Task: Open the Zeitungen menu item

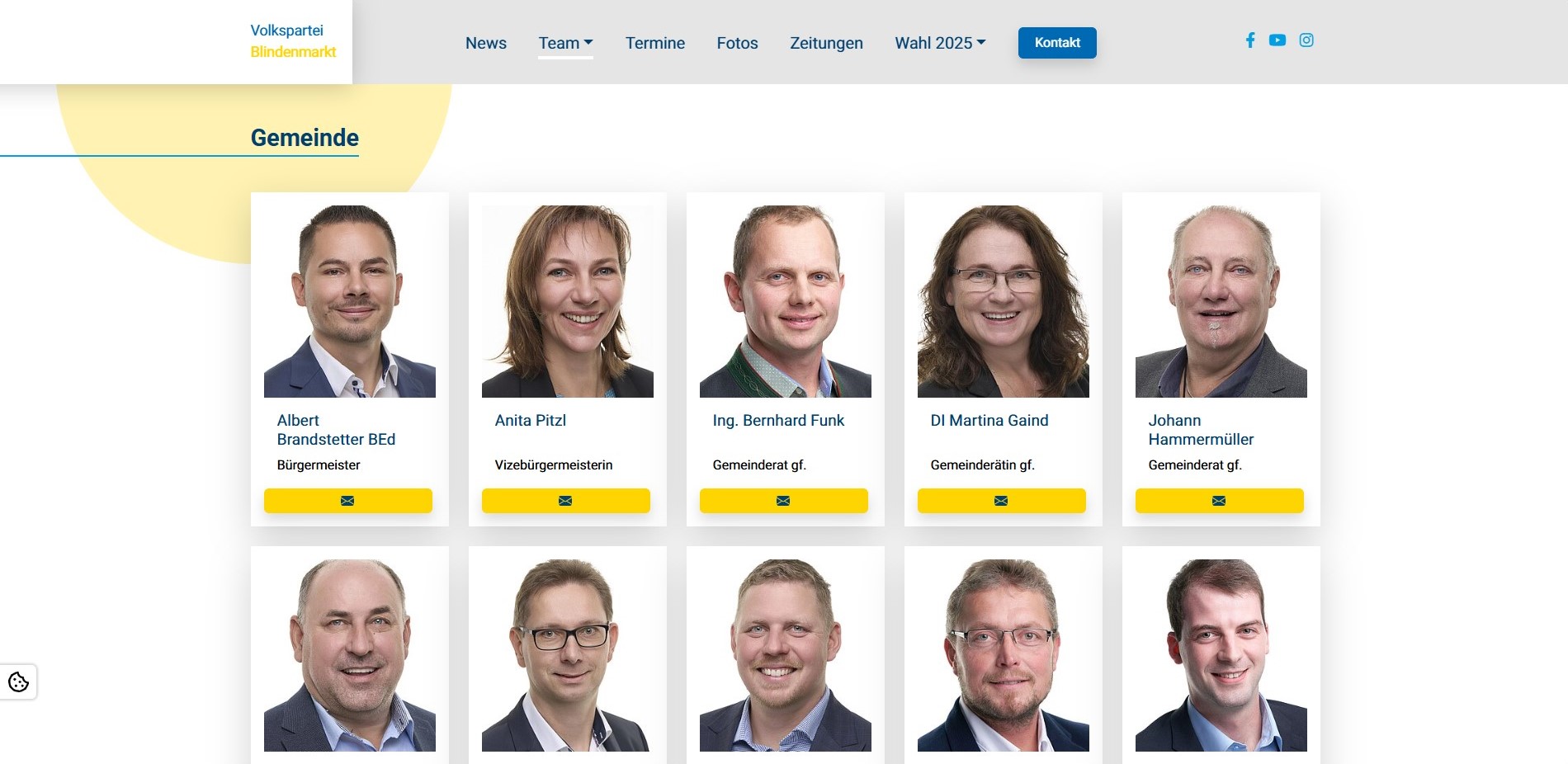Action: point(826,43)
